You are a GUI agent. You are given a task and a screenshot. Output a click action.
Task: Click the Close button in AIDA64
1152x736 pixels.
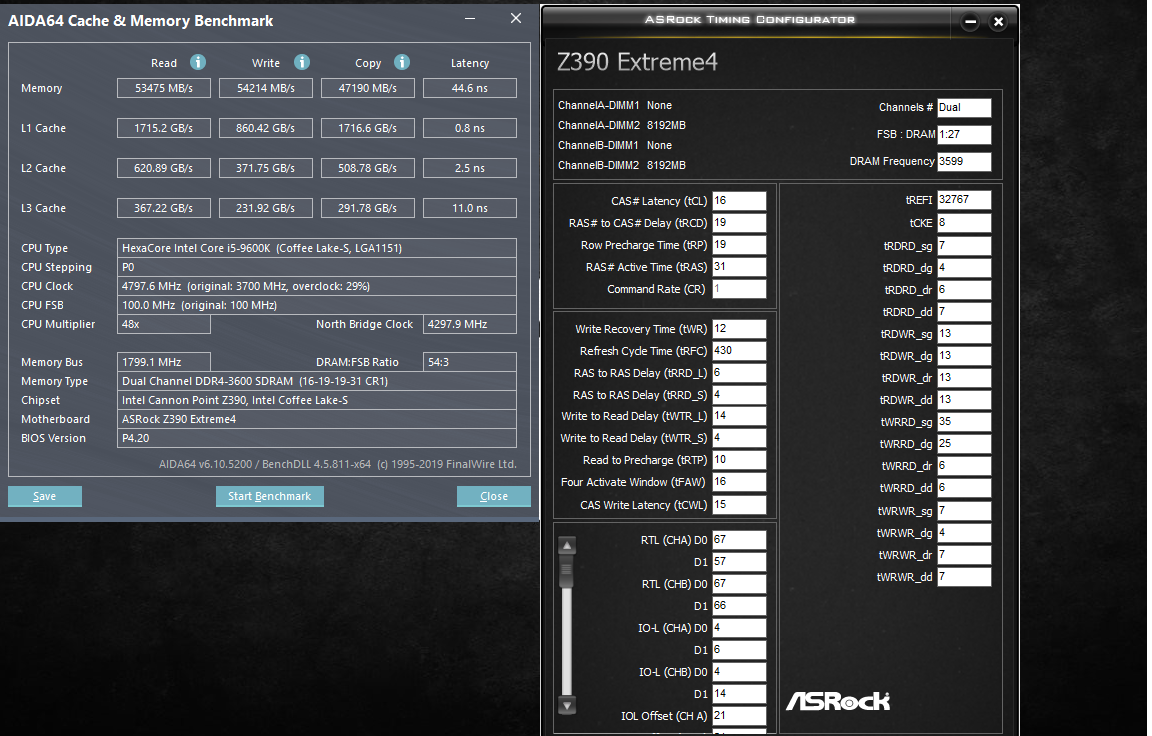click(494, 497)
